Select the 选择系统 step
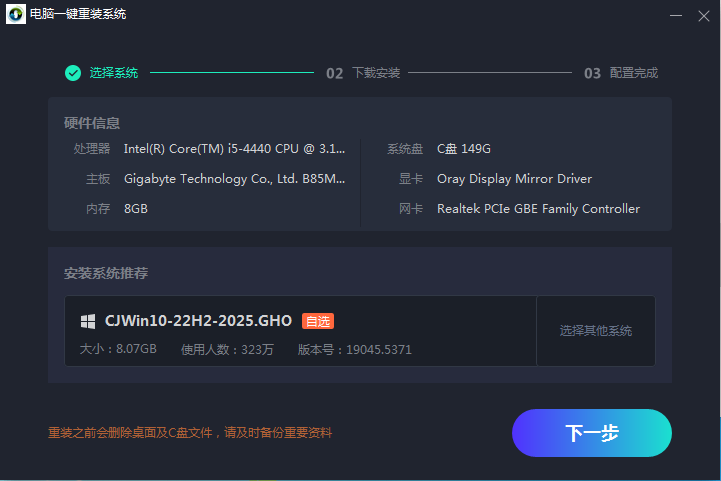Screen dimensions: 721x481 pyautogui.click(x=113, y=73)
